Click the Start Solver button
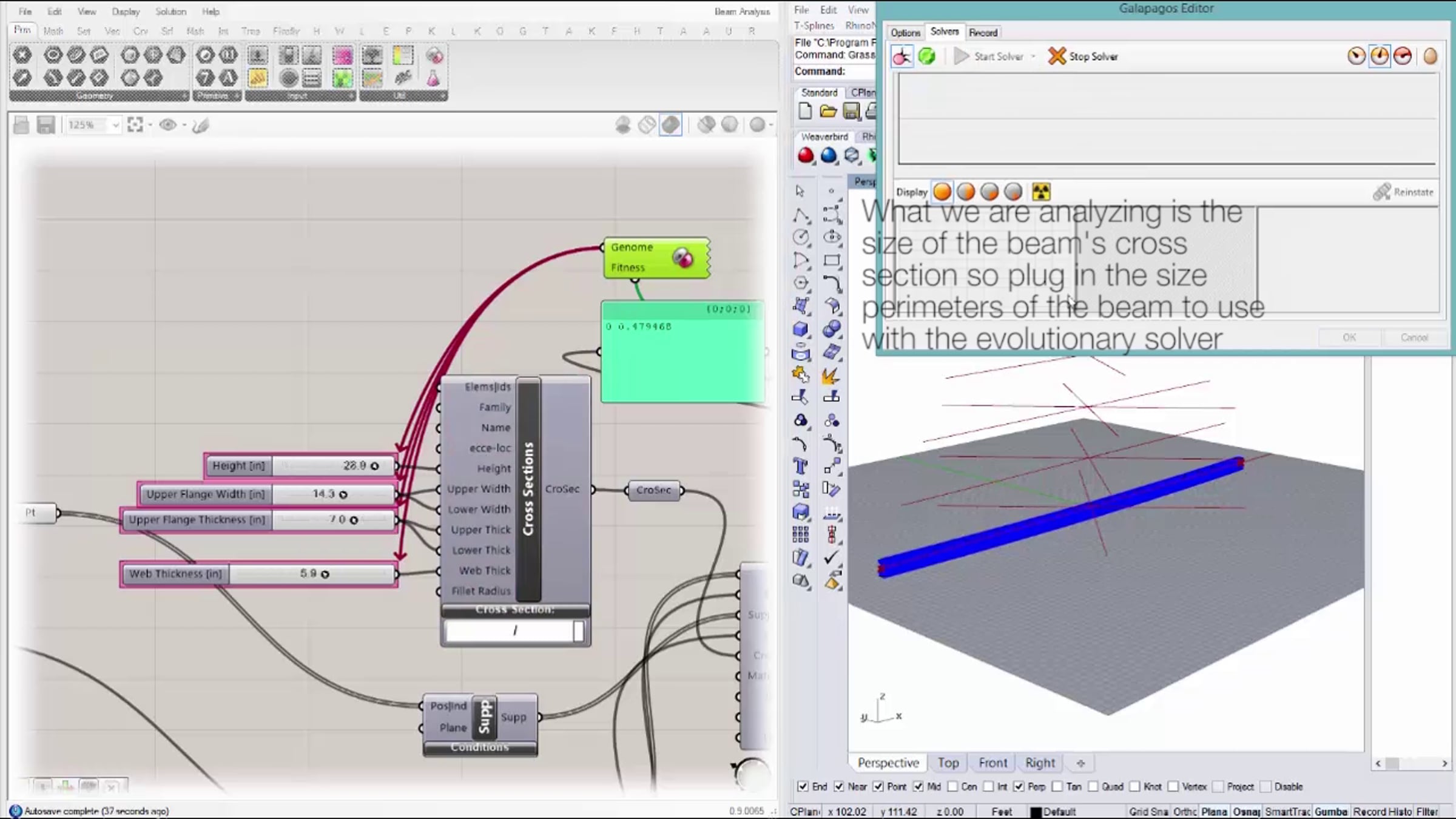 tap(989, 56)
